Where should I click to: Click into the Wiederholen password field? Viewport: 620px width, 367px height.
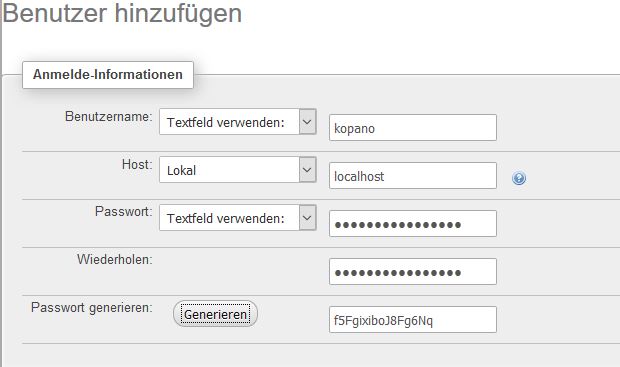[x=413, y=271]
